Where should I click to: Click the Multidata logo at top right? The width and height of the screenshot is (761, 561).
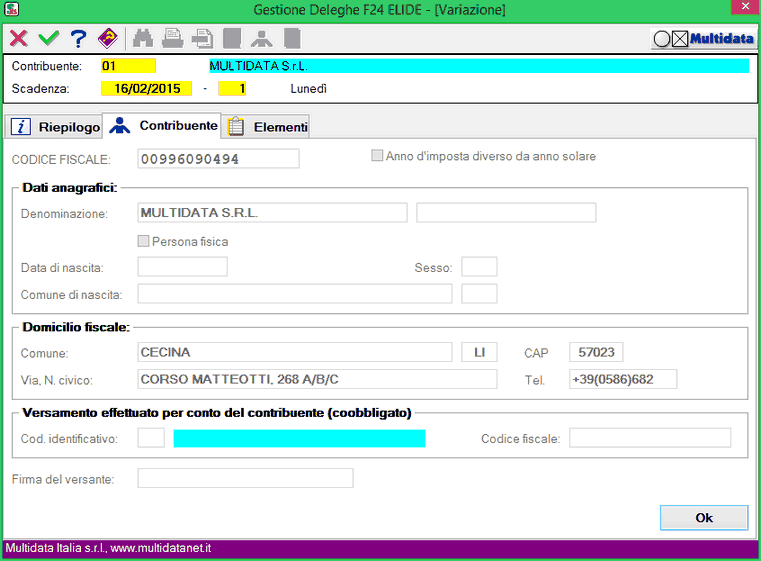[703, 39]
